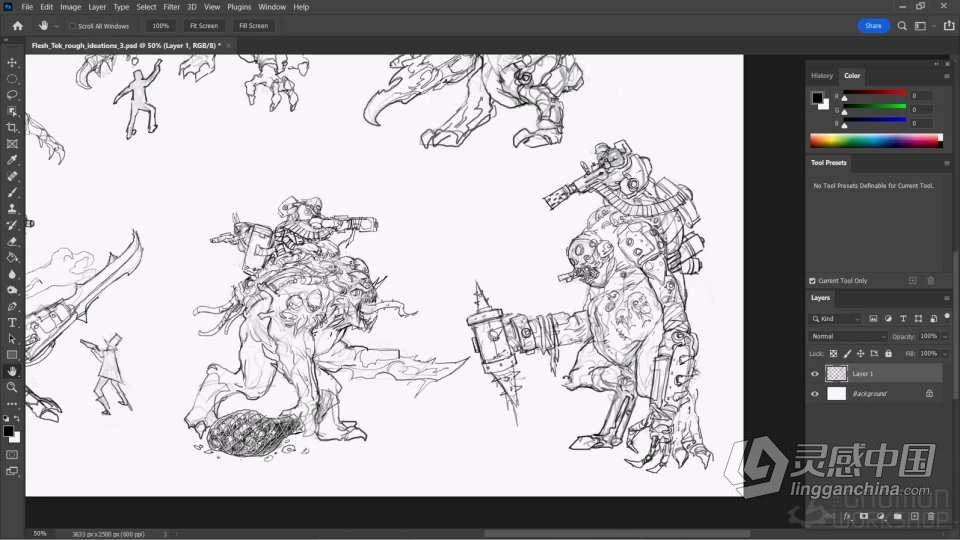This screenshot has width=960, height=540.
Task: Select the Rectangle shape tool
Action: click(12, 355)
